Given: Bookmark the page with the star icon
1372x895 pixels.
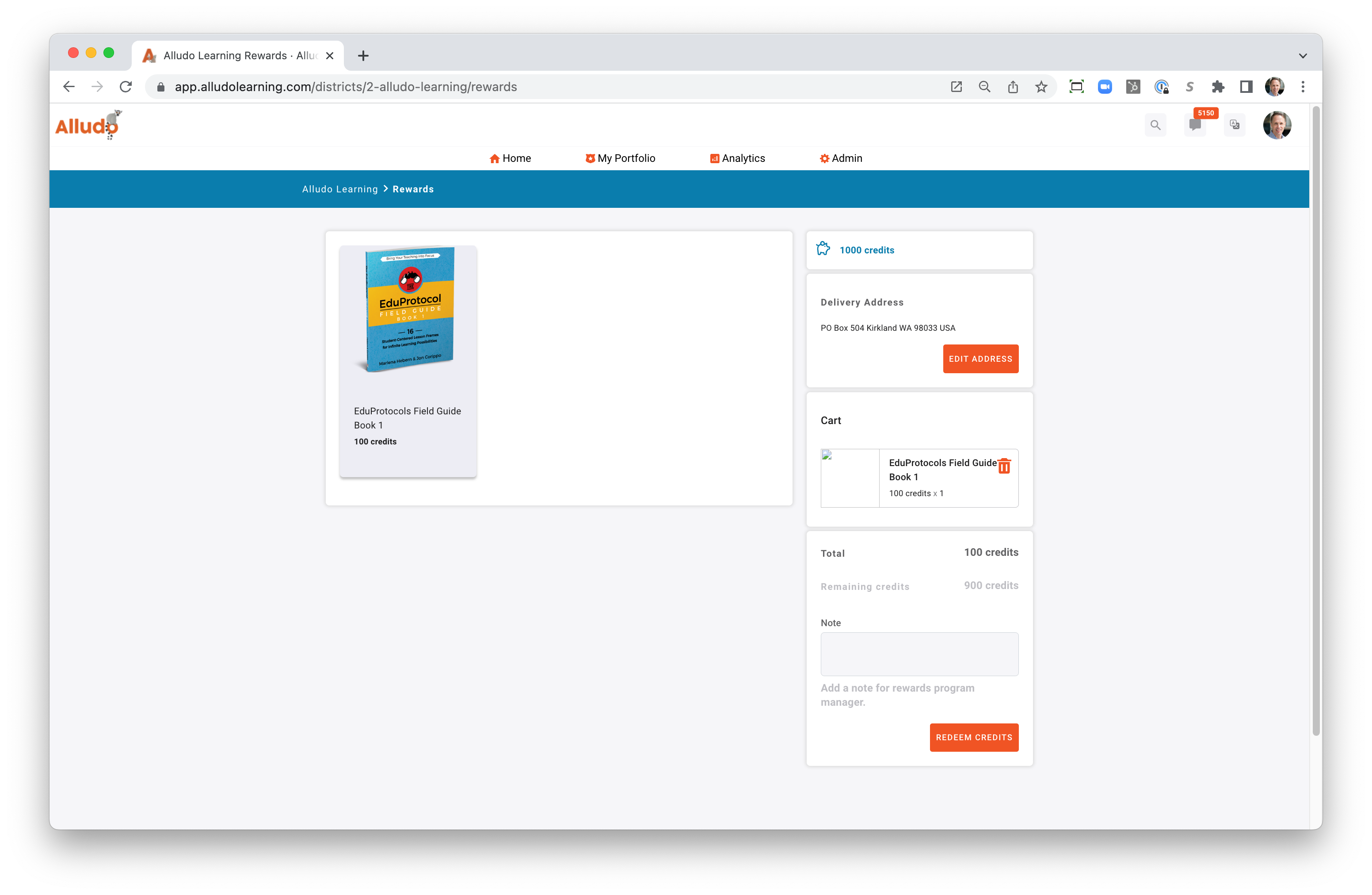Looking at the screenshot, I should click(x=1041, y=87).
